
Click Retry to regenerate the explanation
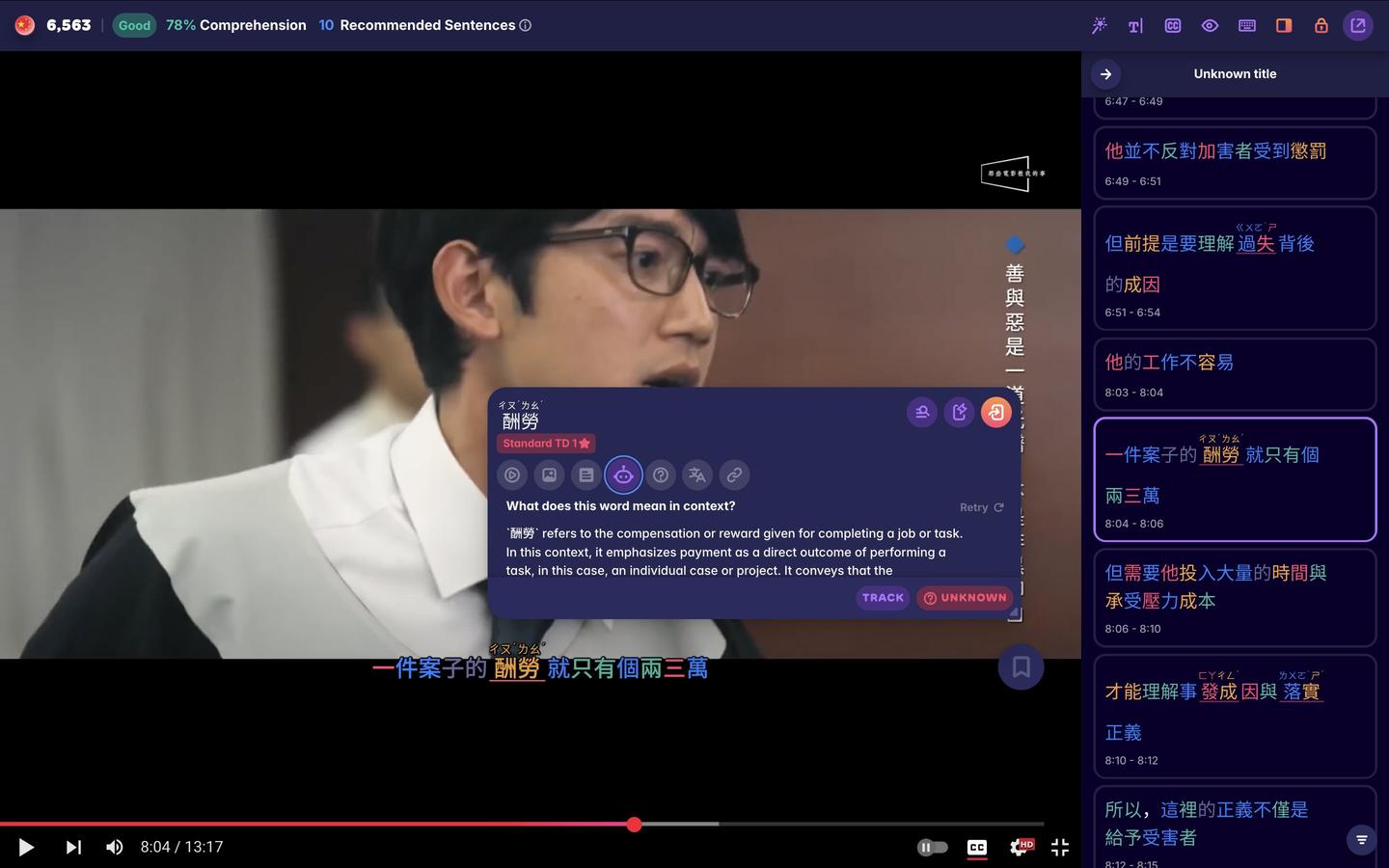979,506
